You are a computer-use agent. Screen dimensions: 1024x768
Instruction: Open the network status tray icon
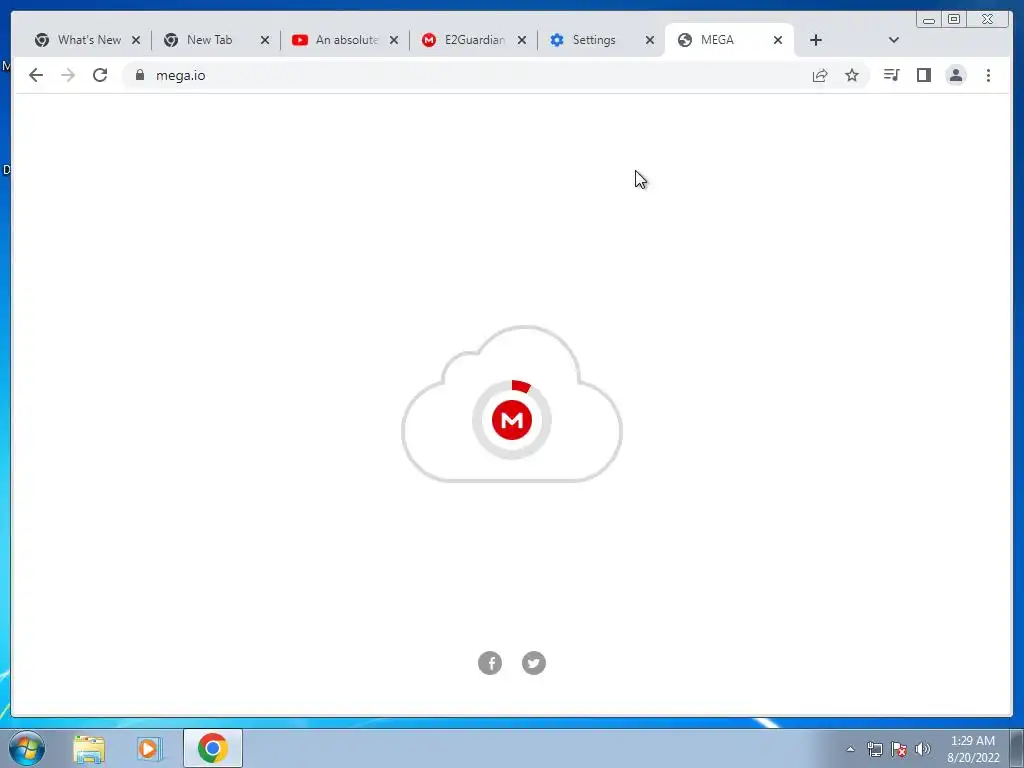click(874, 749)
